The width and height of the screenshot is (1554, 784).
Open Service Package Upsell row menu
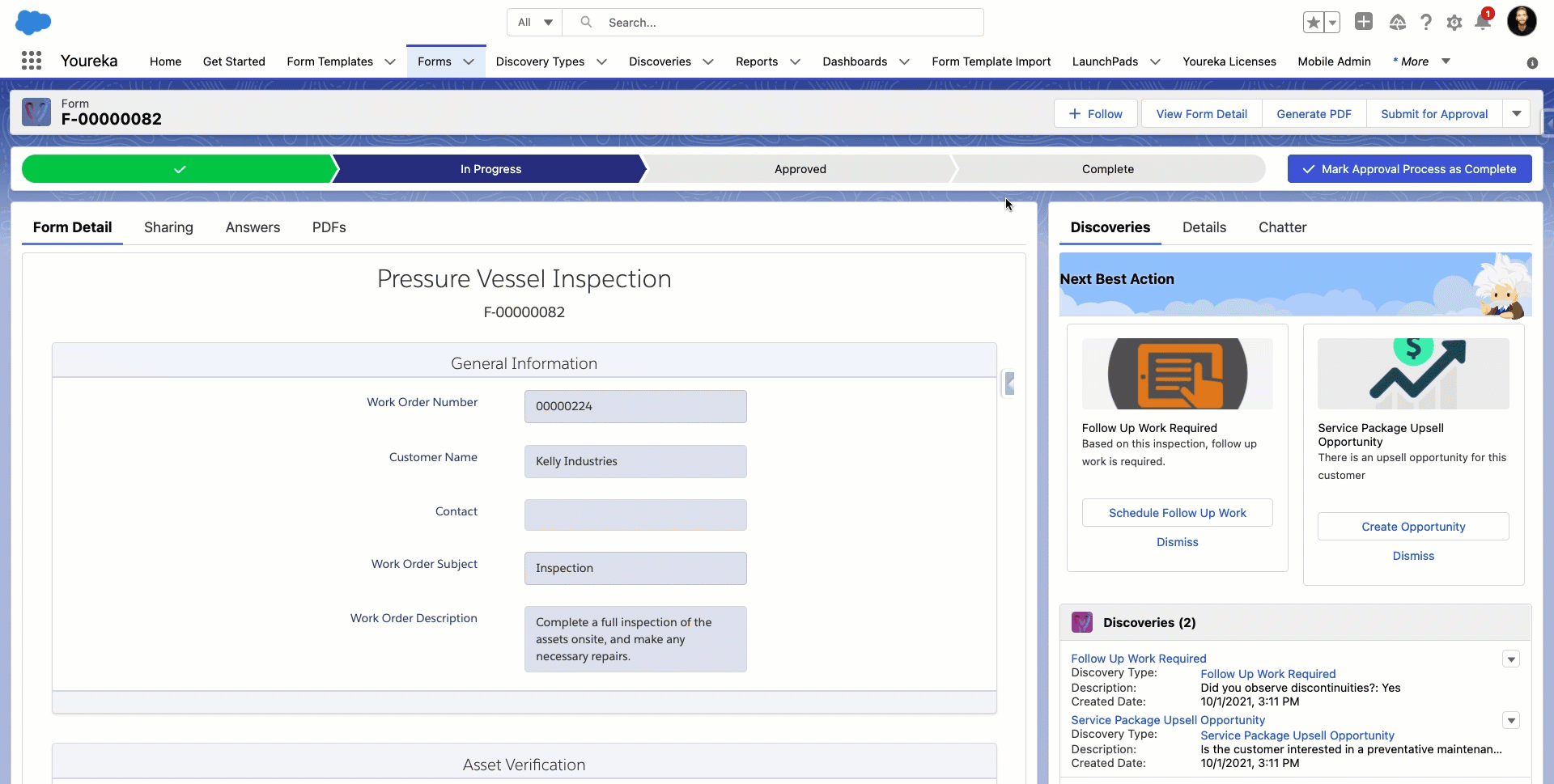pyautogui.click(x=1511, y=720)
